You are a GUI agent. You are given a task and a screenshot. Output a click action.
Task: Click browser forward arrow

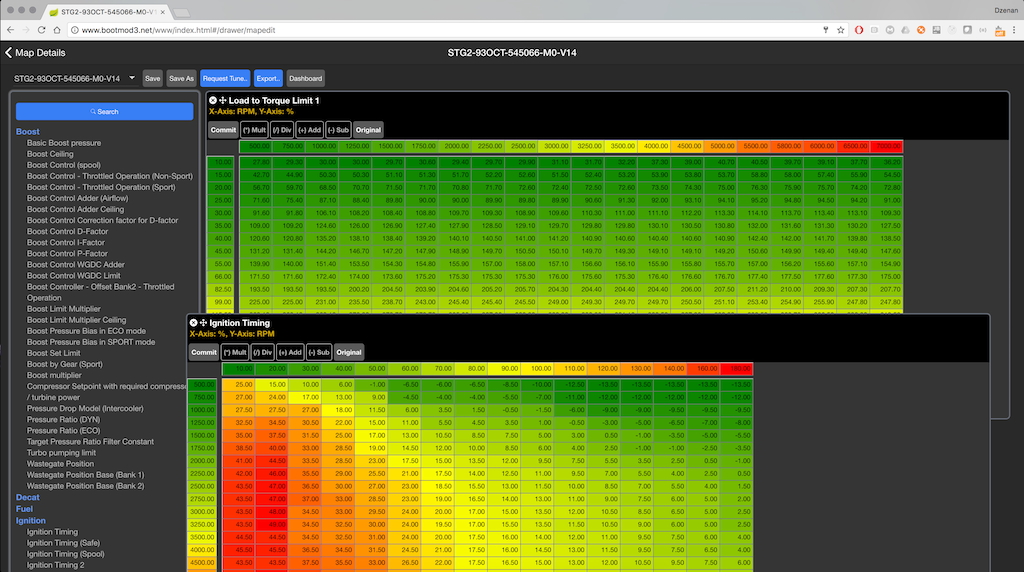[26, 30]
